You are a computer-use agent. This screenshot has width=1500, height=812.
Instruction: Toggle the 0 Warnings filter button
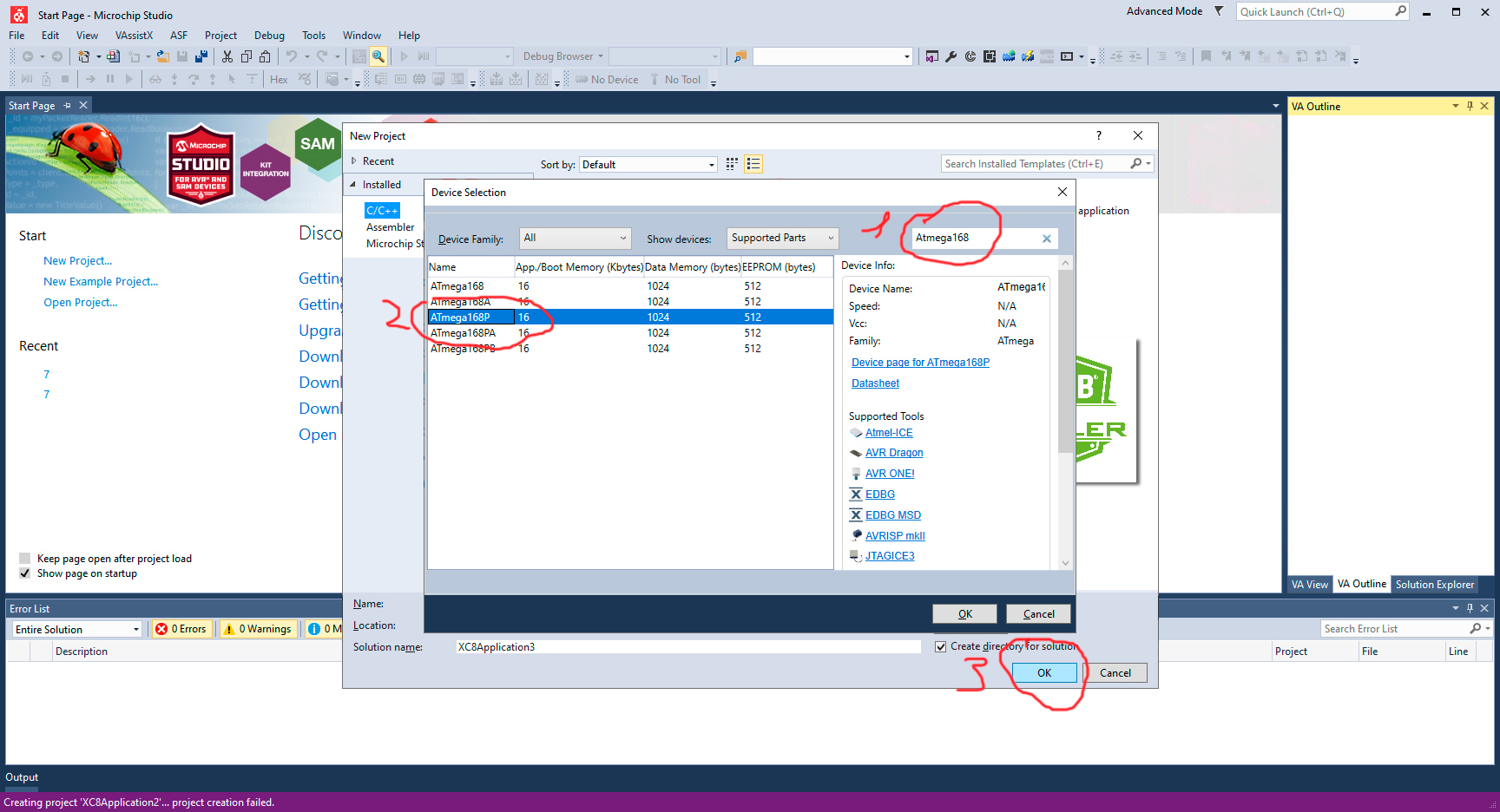pos(257,629)
